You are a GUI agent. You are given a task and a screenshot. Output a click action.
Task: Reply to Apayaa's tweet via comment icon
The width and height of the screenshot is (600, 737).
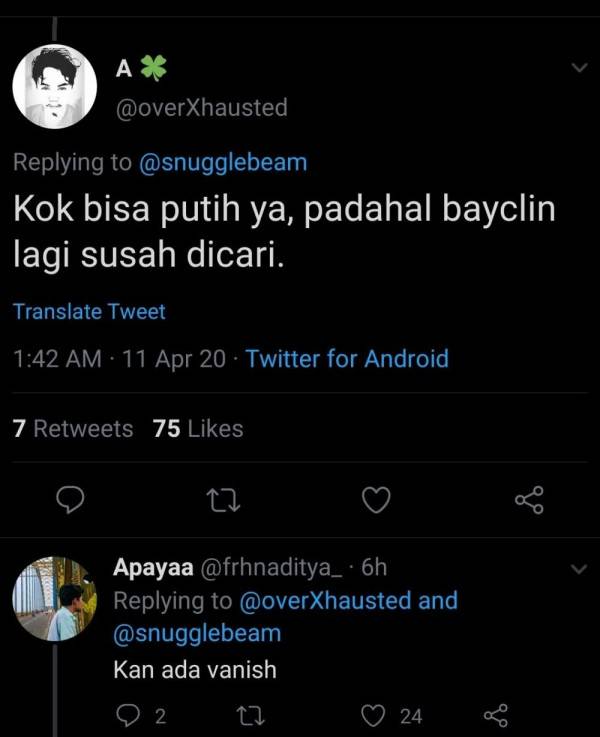(x=129, y=715)
